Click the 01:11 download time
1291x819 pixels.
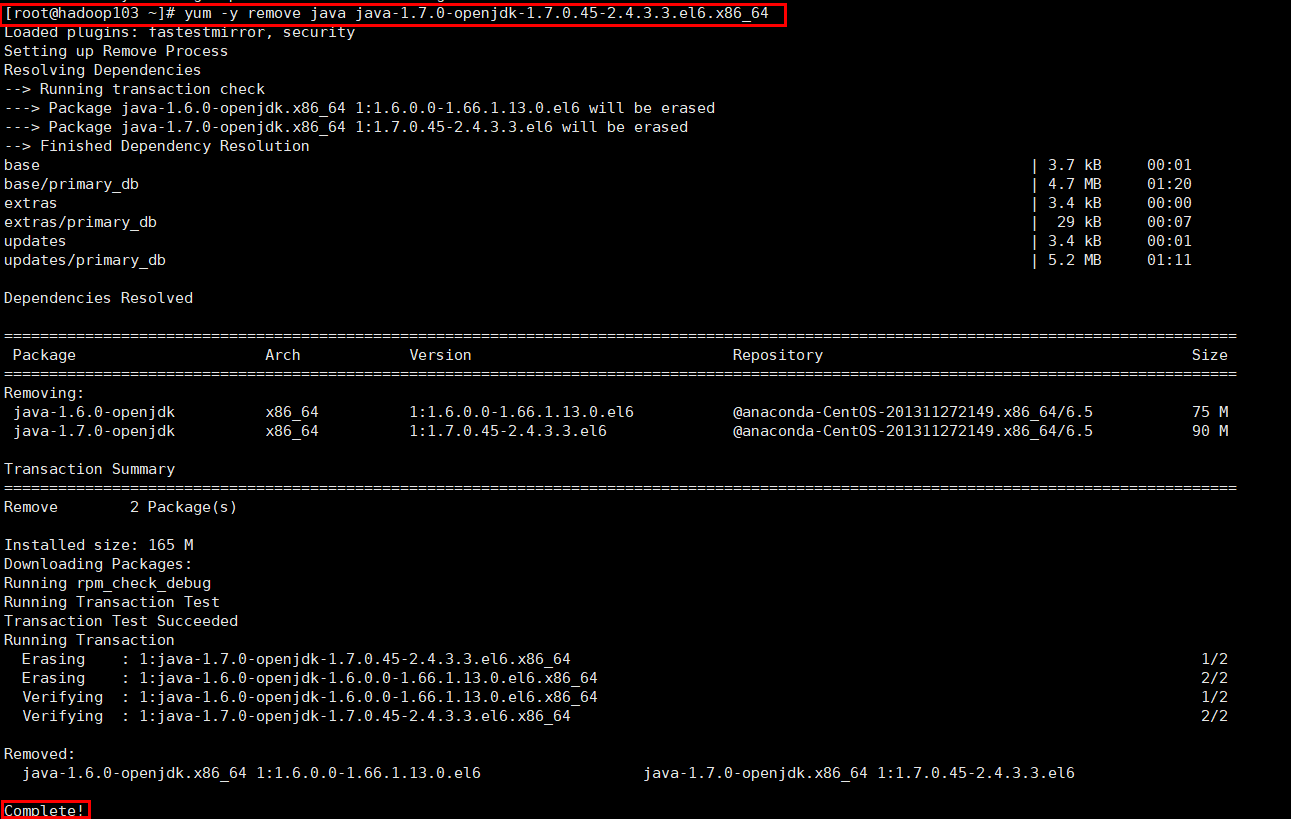click(1169, 260)
